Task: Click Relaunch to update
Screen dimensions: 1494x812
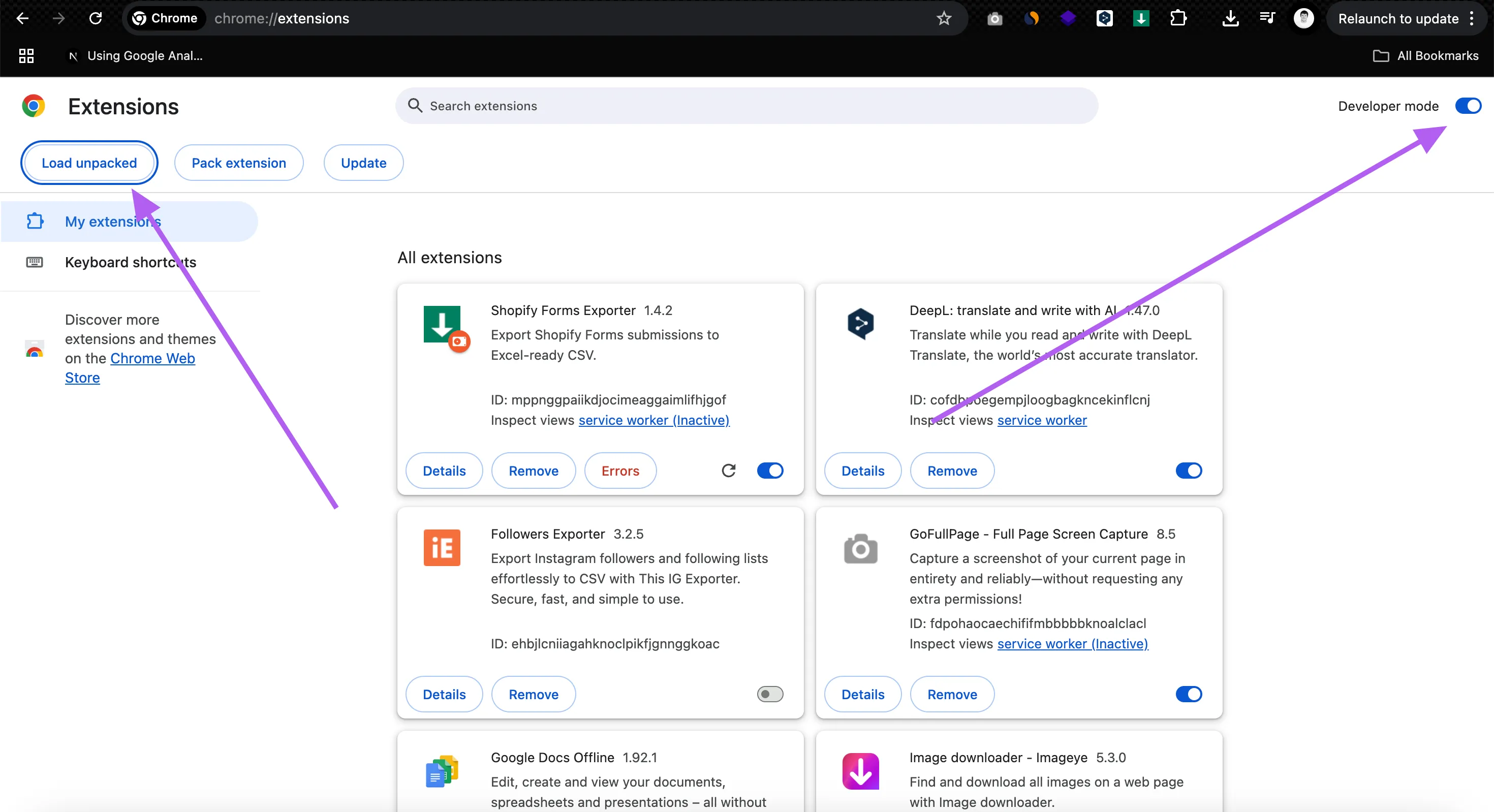Action: click(x=1398, y=19)
